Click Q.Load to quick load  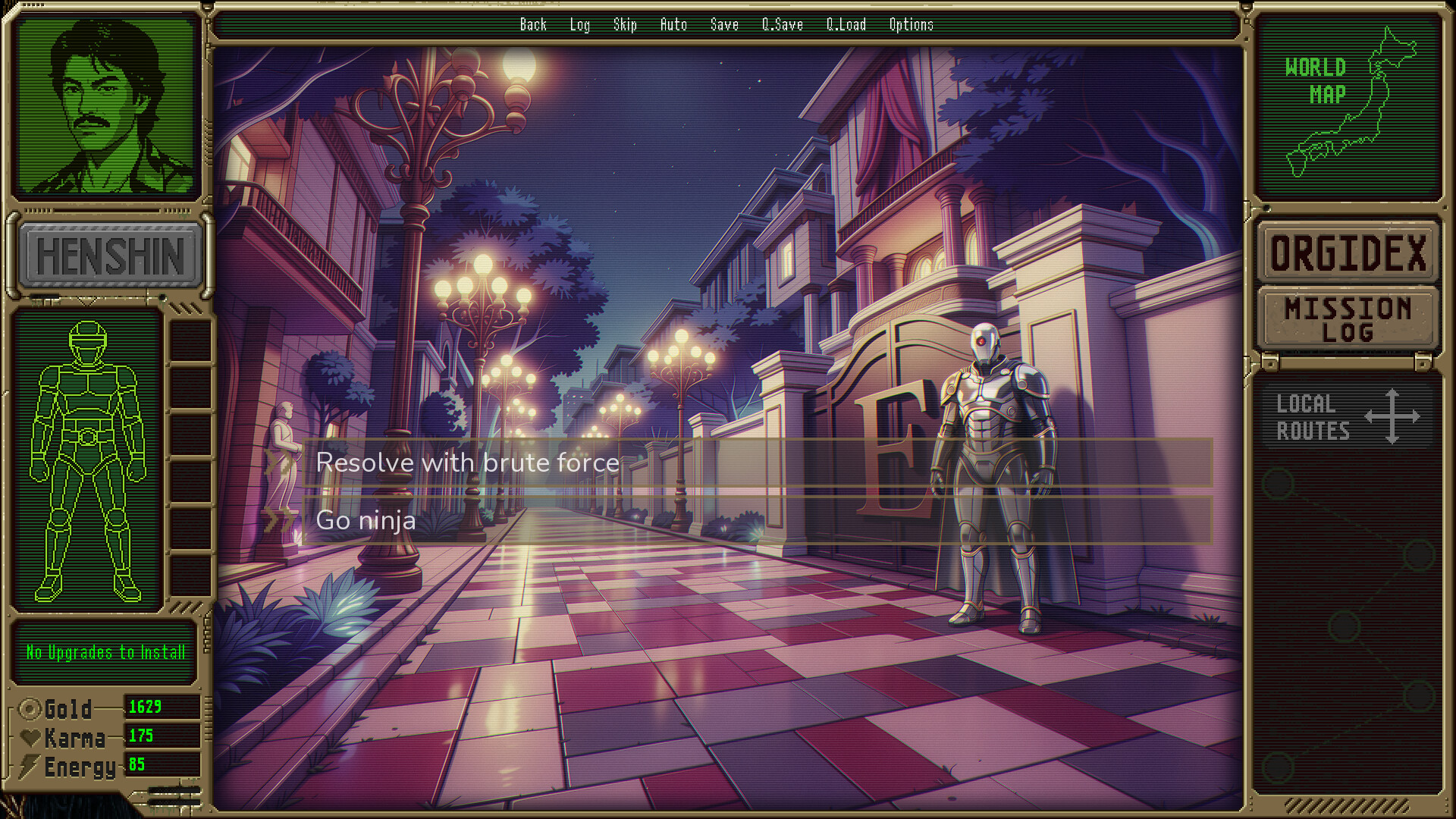[846, 25]
